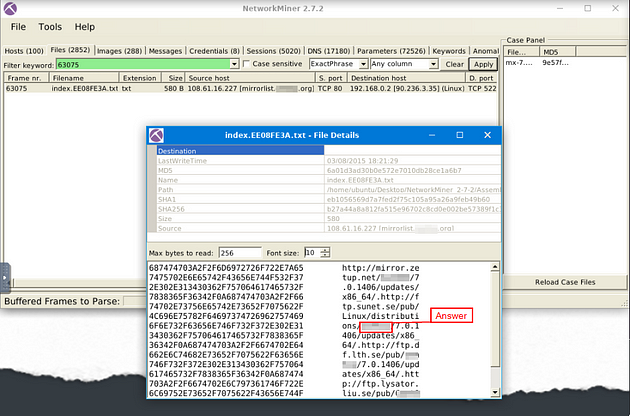Select the MD5 property row in File Details
This screenshot has height=416, width=630.
pos(328,170)
